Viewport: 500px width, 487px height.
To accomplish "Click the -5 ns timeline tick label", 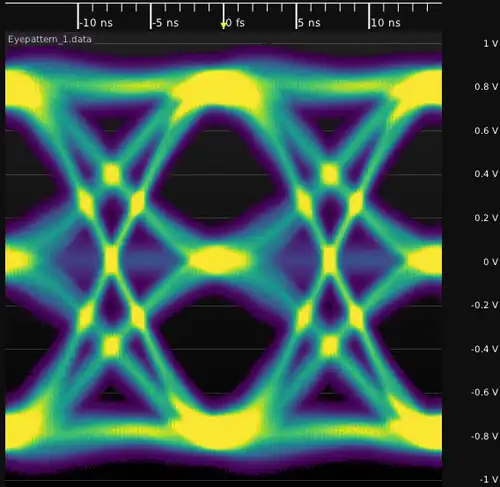I will pyautogui.click(x=166, y=23).
